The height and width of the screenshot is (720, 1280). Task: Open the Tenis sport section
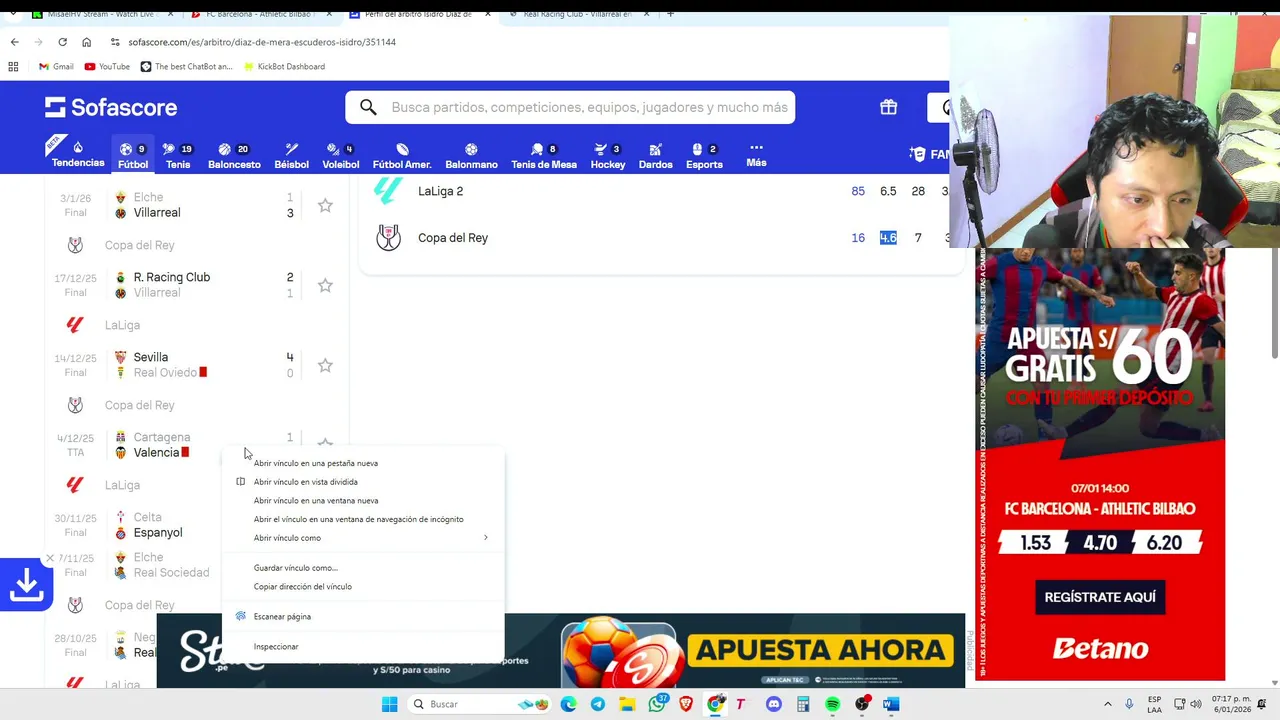178,154
